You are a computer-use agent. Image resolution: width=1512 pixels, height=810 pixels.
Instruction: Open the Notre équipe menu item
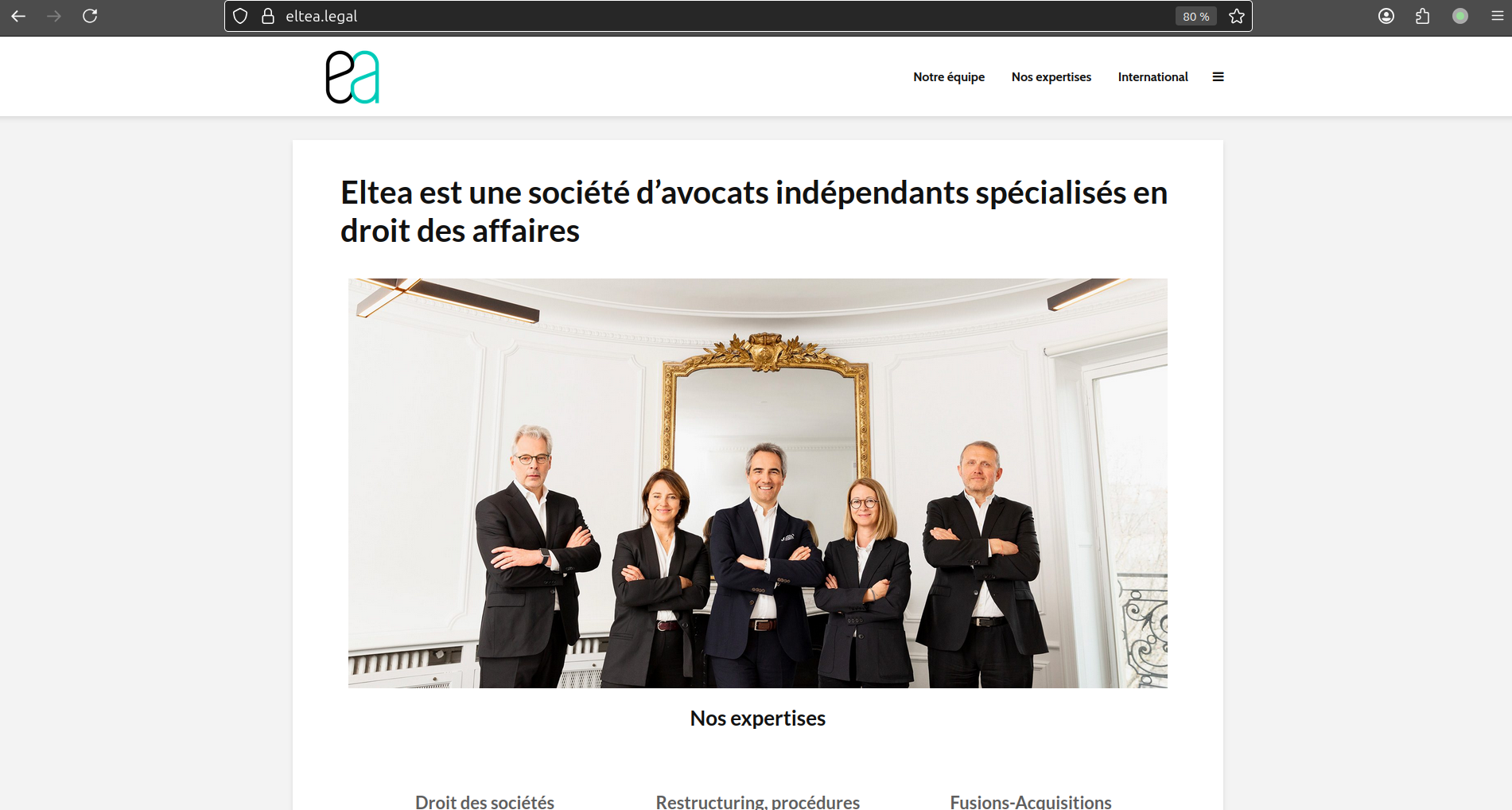[949, 77]
